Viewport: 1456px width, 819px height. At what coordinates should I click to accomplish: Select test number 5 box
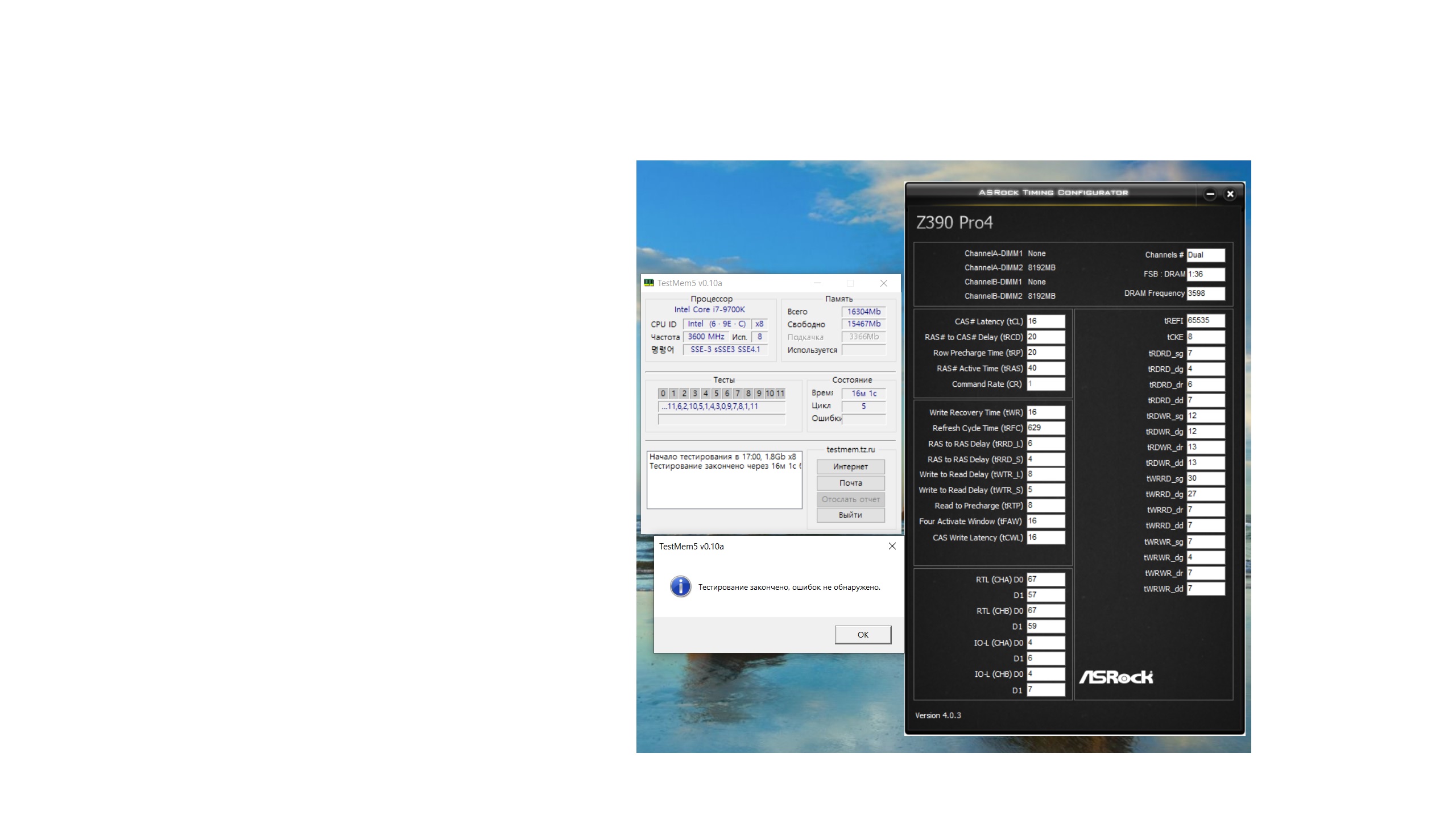pos(716,394)
